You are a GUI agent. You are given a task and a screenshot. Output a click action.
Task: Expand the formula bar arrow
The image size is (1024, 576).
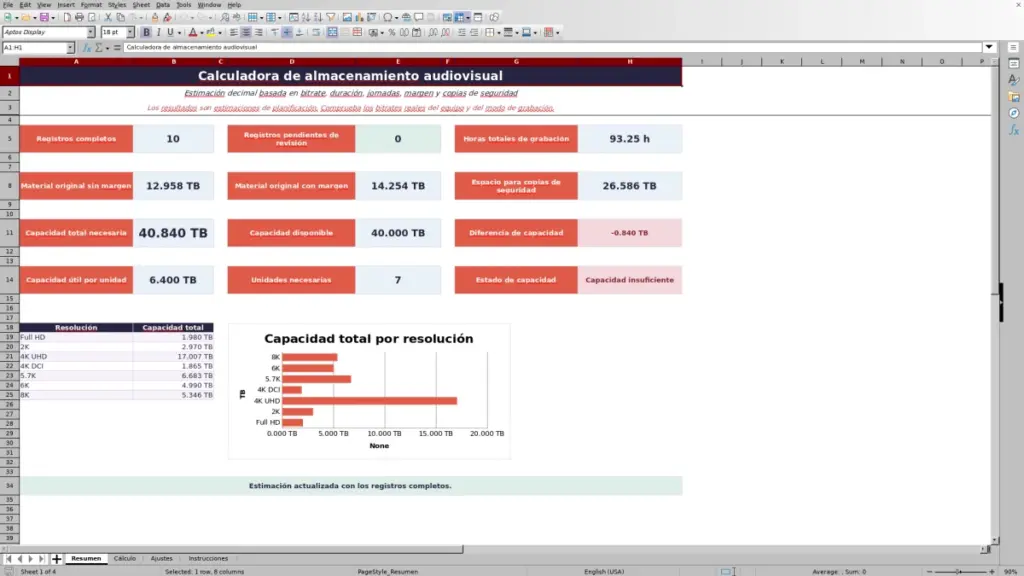(x=989, y=47)
